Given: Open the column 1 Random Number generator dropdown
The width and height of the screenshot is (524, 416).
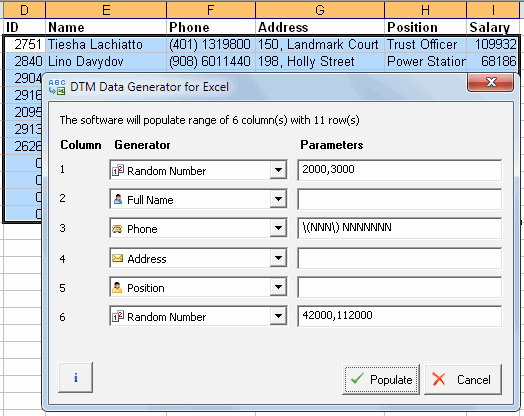Looking at the screenshot, I should 278,170.
